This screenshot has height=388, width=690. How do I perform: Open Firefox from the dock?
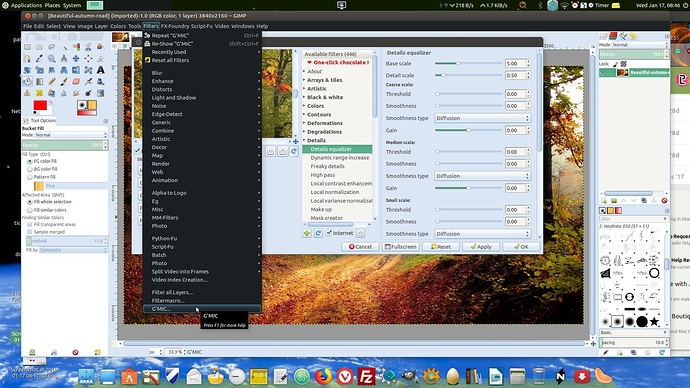(x=323, y=377)
